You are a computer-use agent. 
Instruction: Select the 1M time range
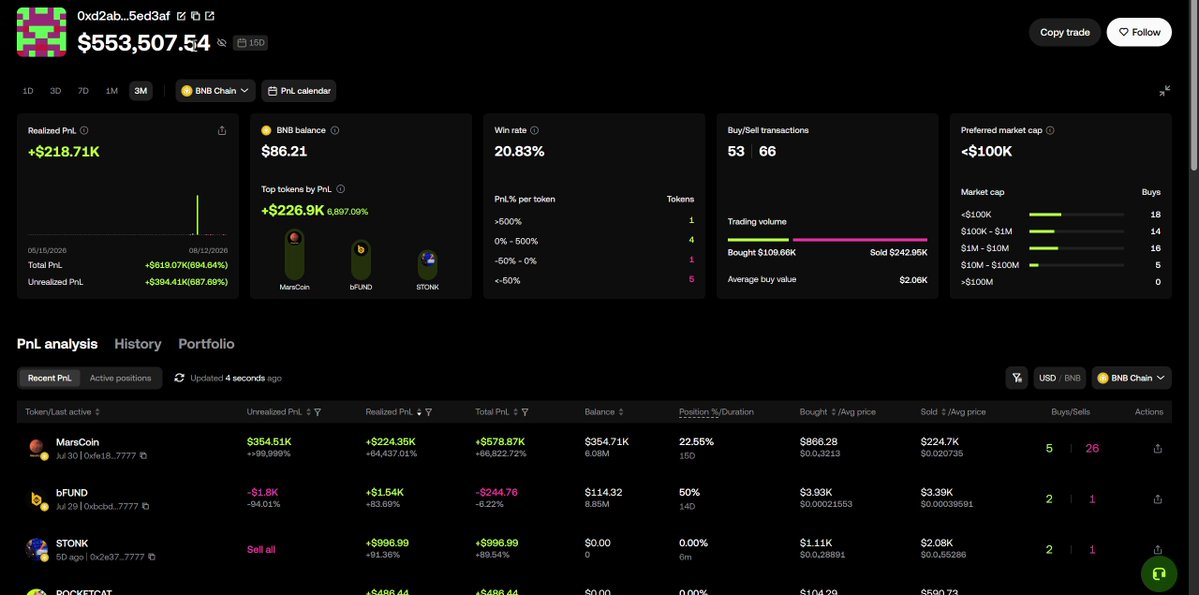pos(112,91)
